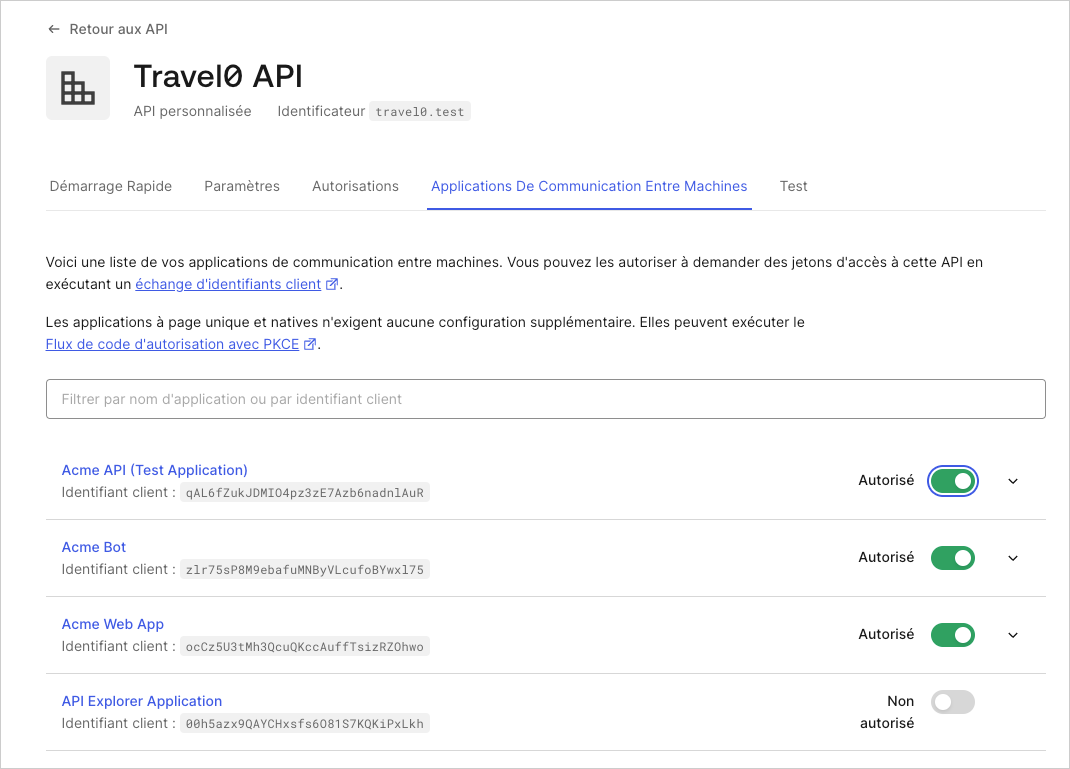Switch to the Paramètres tab

242,186
